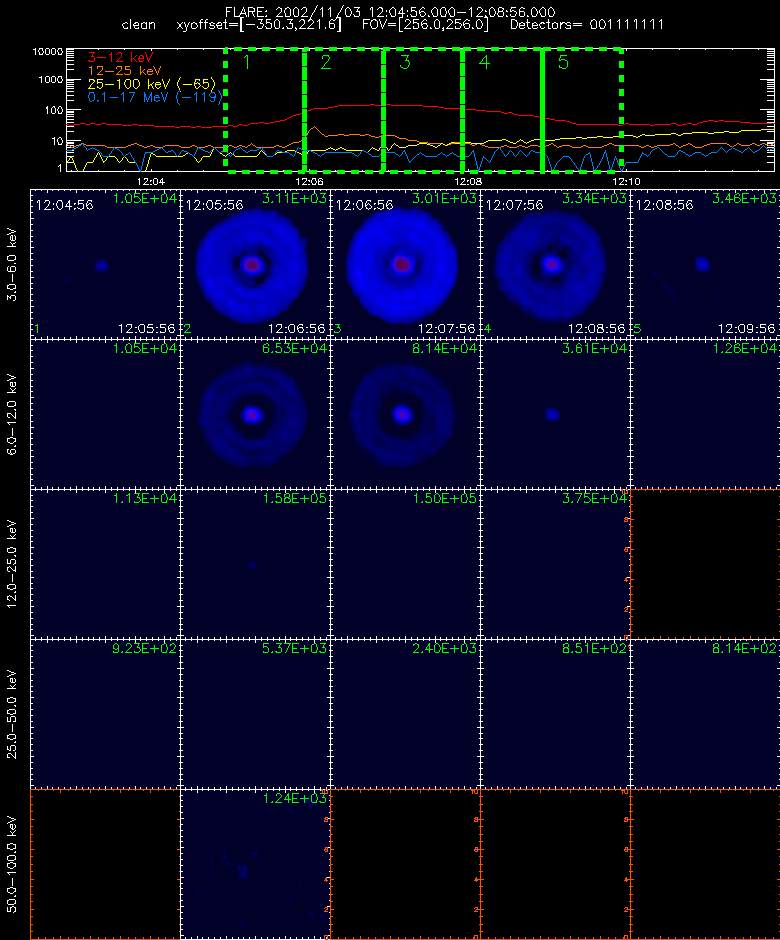Open the 25.0-50.0 keV image labeled 2.40E+03
This screenshot has height=940, width=780.
405,713
